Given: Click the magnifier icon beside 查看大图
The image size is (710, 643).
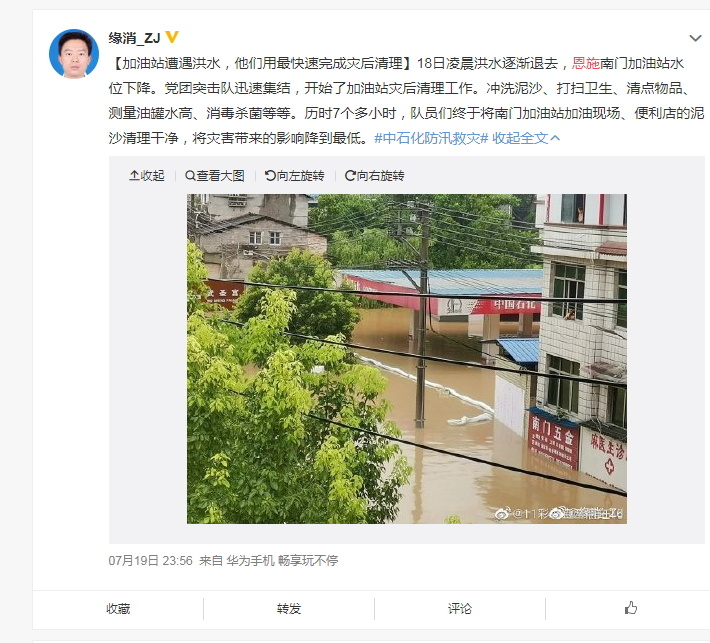Looking at the screenshot, I should tap(190, 176).
